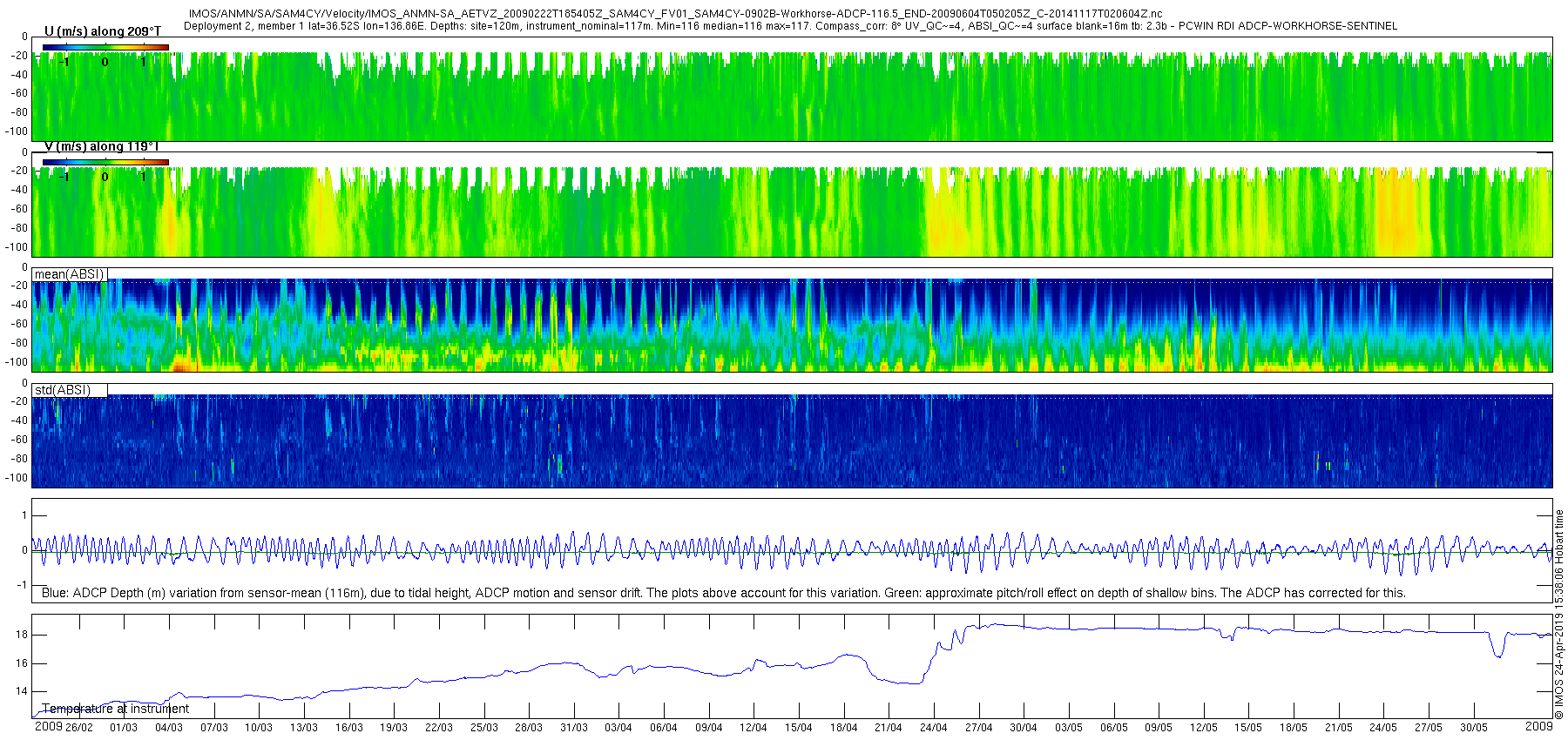
Task: Click the -100 depth tick of std(ABSI) panel
Action: [17, 478]
